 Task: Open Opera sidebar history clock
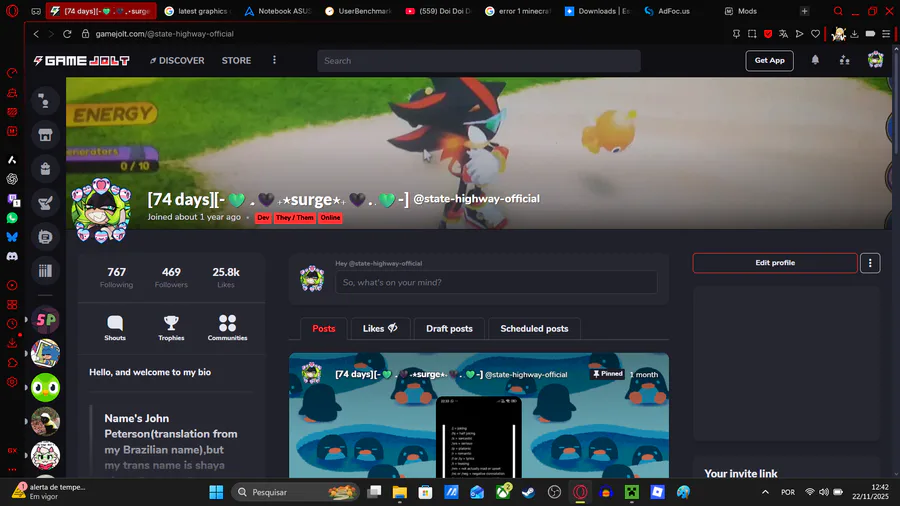click(x=12, y=324)
